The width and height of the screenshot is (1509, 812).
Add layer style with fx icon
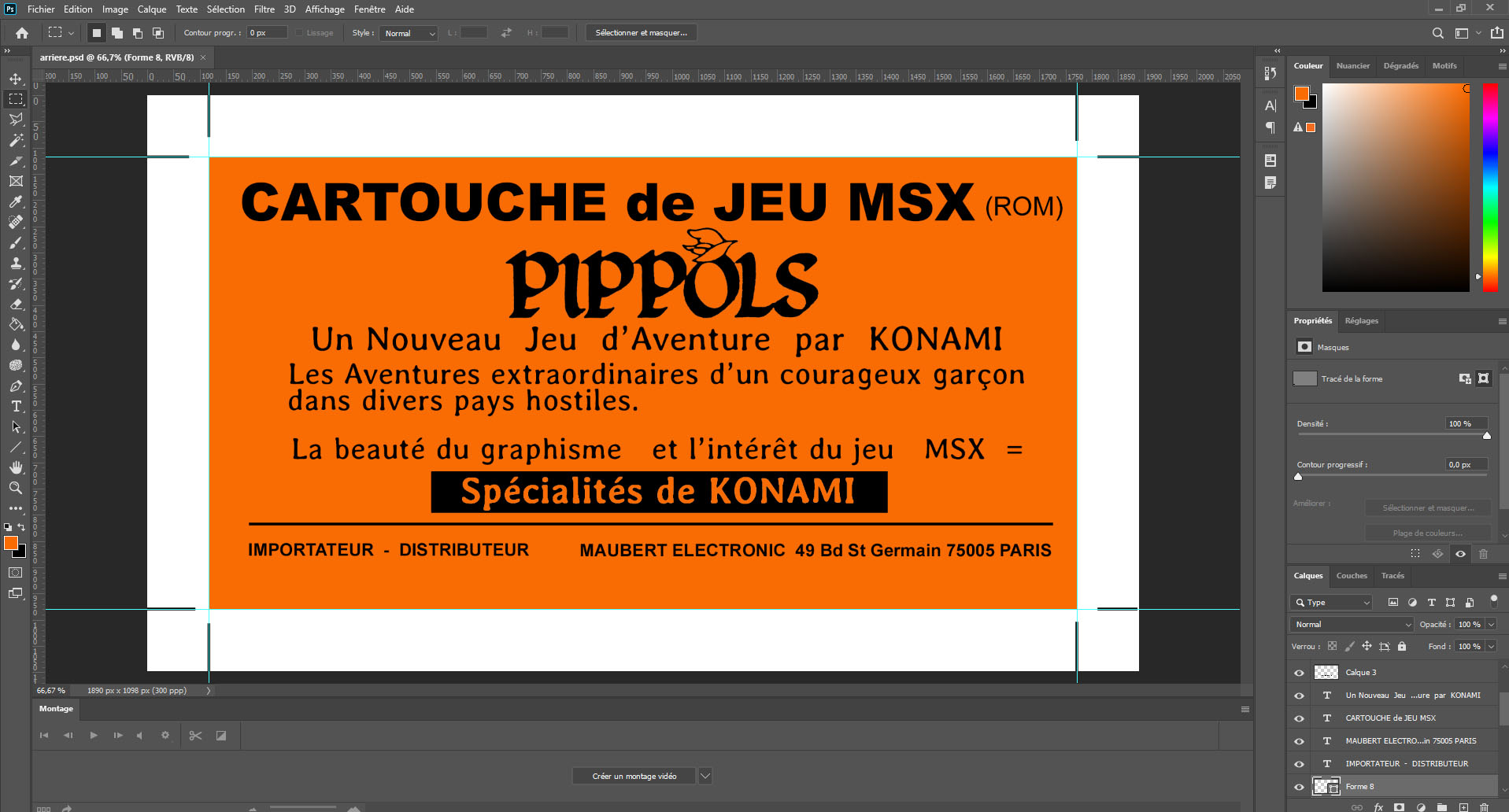(1378, 807)
